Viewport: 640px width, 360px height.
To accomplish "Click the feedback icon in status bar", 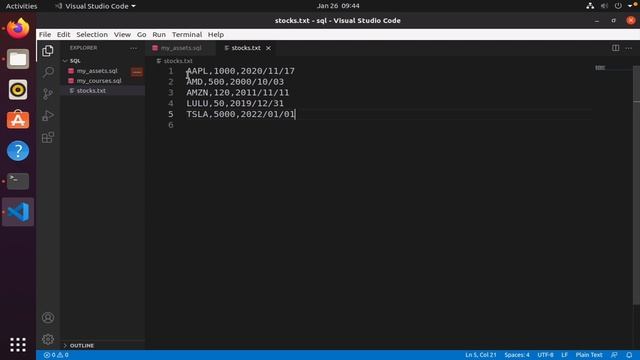I will pyautogui.click(x=614, y=355).
